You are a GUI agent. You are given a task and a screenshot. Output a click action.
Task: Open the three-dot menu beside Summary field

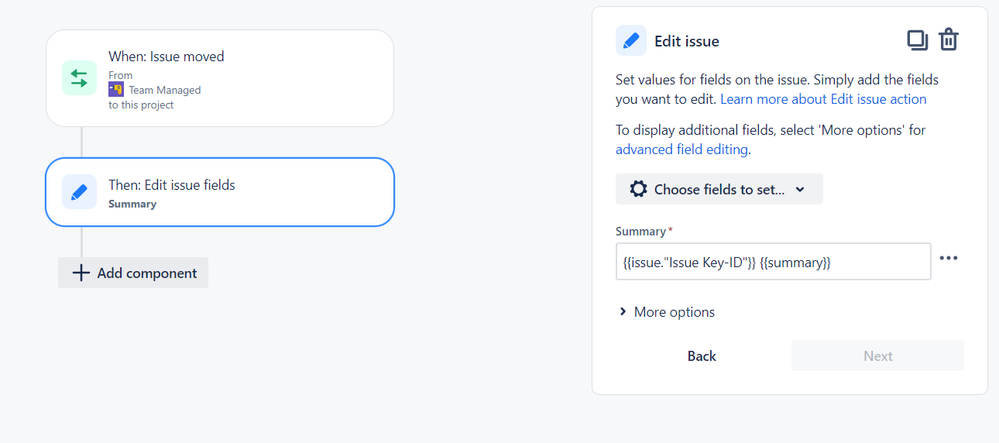[949, 258]
